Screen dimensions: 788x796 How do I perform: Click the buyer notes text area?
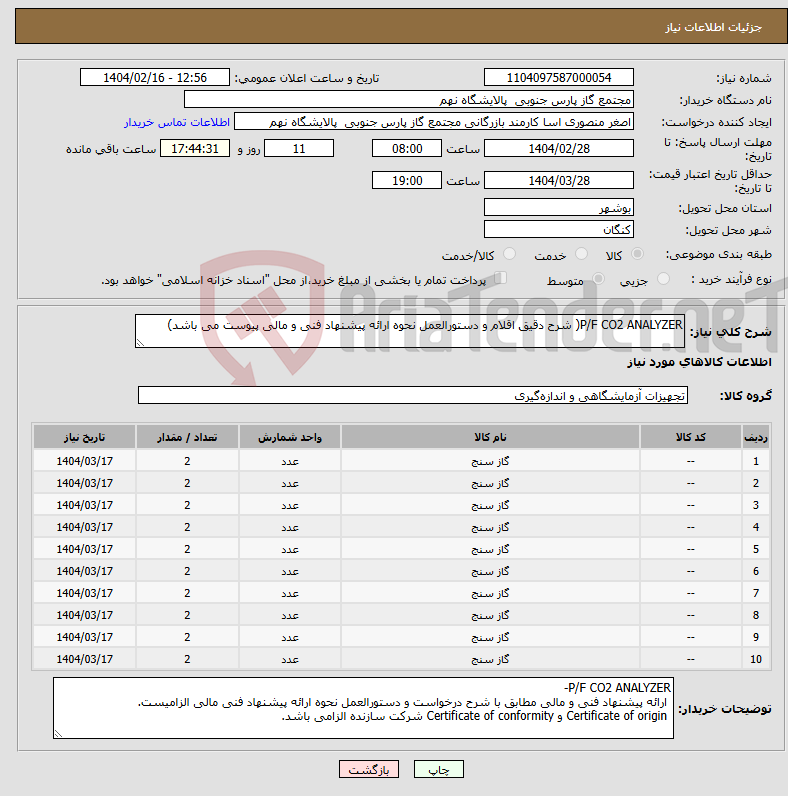tap(364, 708)
